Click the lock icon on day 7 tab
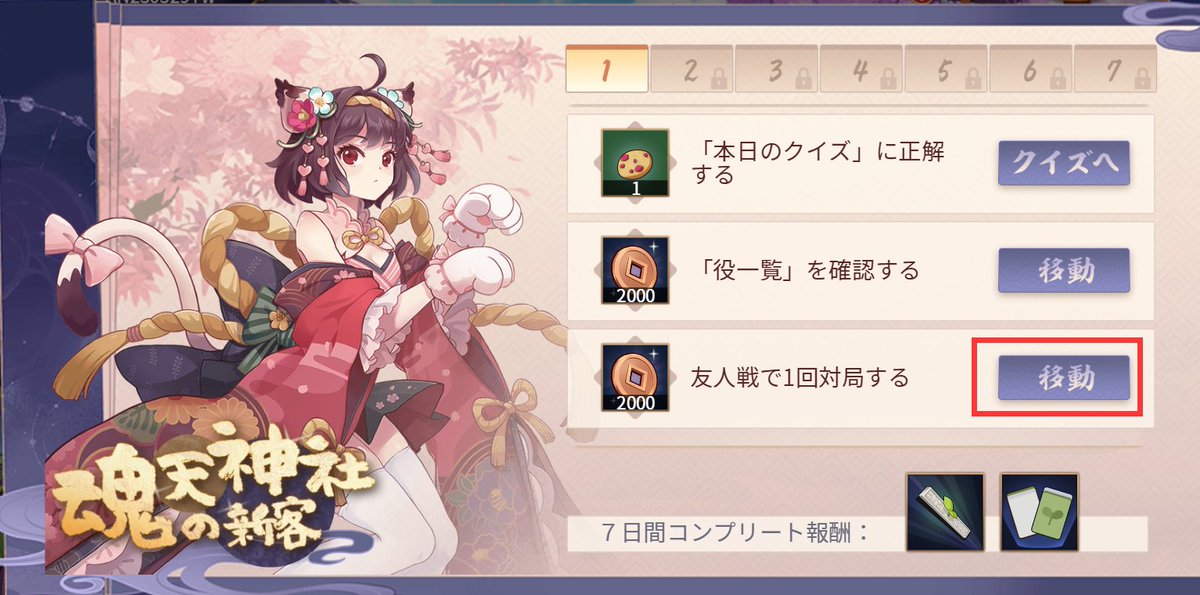The image size is (1200, 595). pos(1138,75)
